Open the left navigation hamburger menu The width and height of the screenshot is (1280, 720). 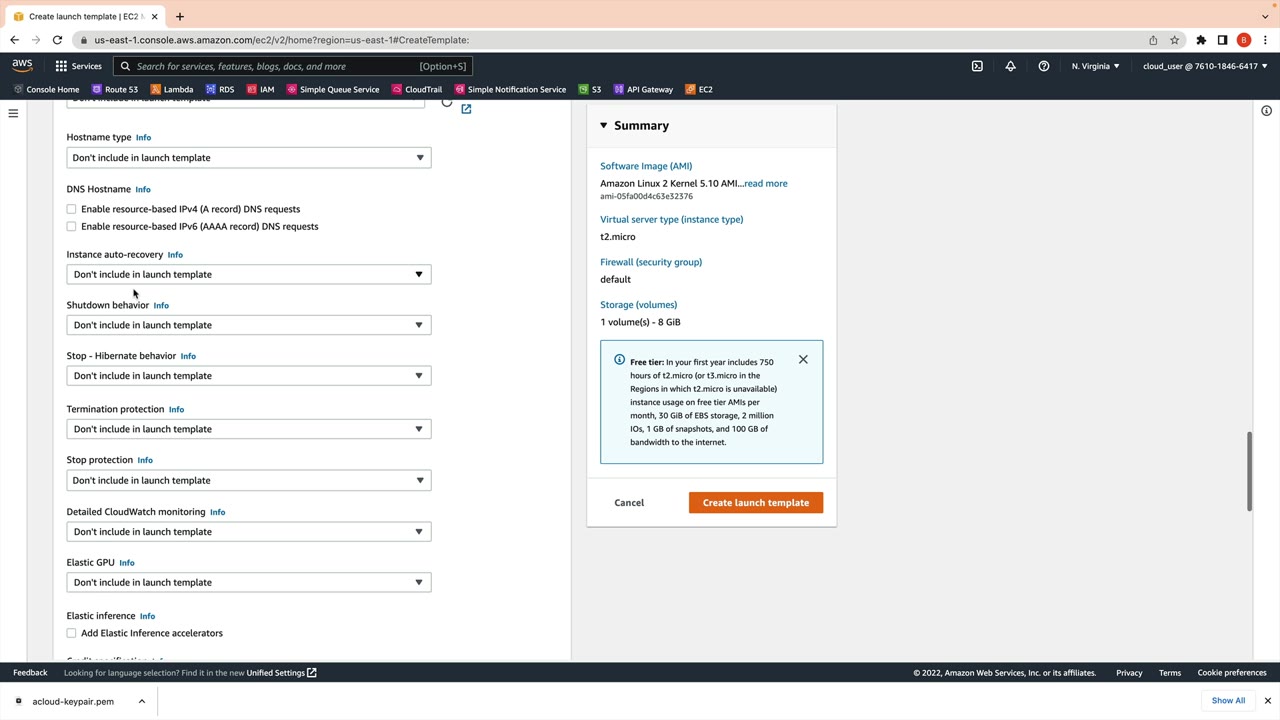pyautogui.click(x=13, y=113)
